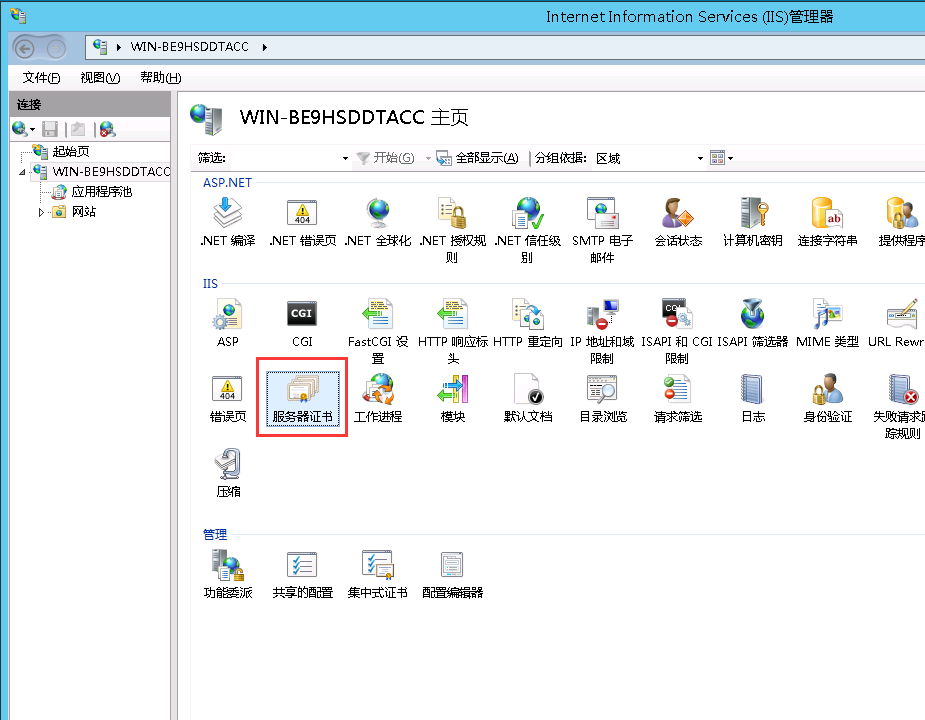
Task: Open the 视图(V) menu
Action: click(99, 78)
